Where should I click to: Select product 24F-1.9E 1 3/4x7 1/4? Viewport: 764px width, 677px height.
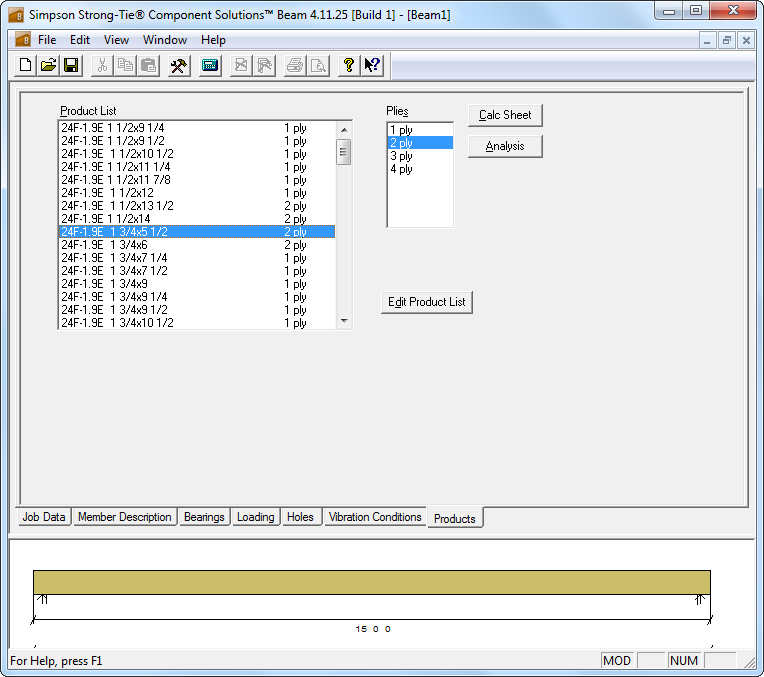[197, 258]
